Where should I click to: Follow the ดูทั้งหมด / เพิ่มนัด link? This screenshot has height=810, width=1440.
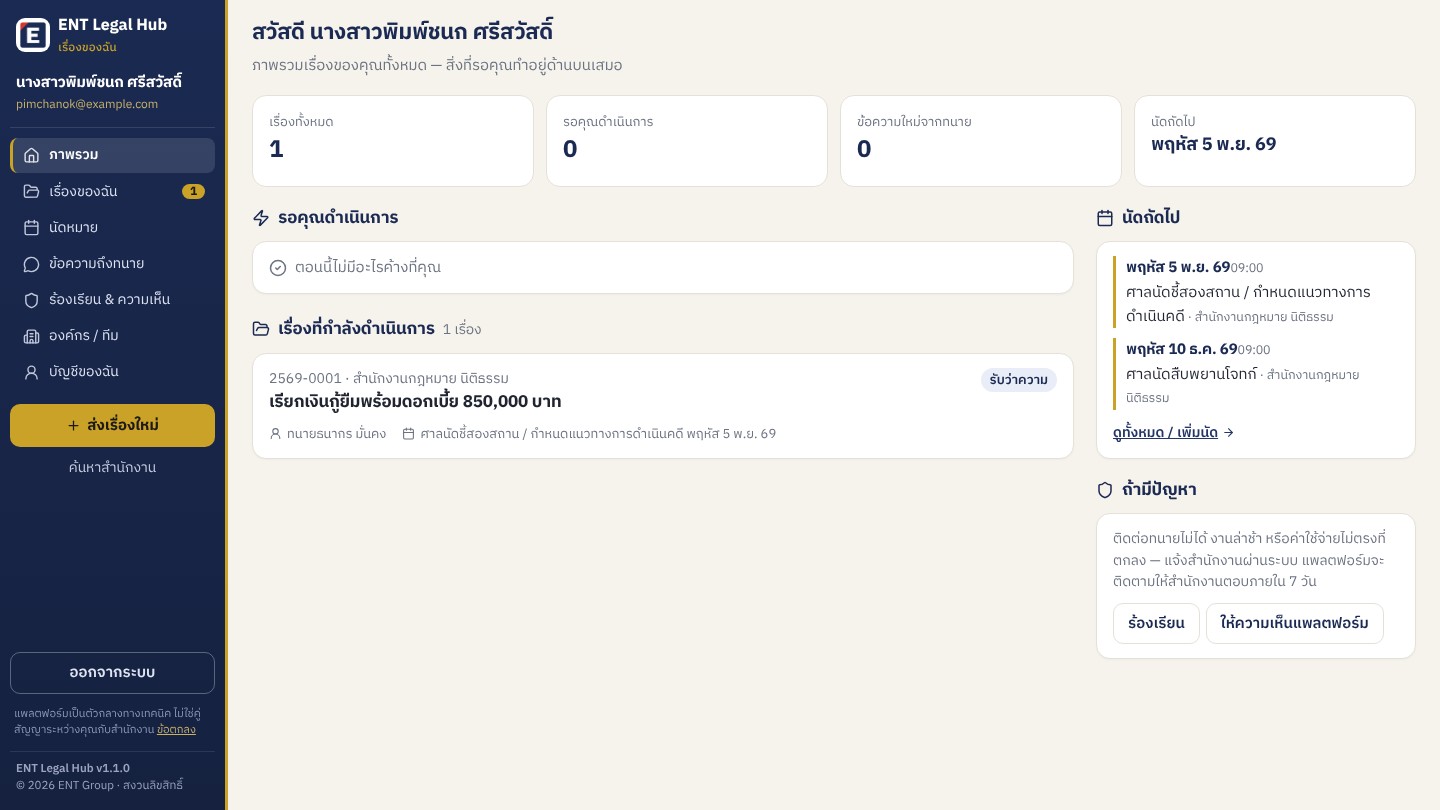[1173, 432]
